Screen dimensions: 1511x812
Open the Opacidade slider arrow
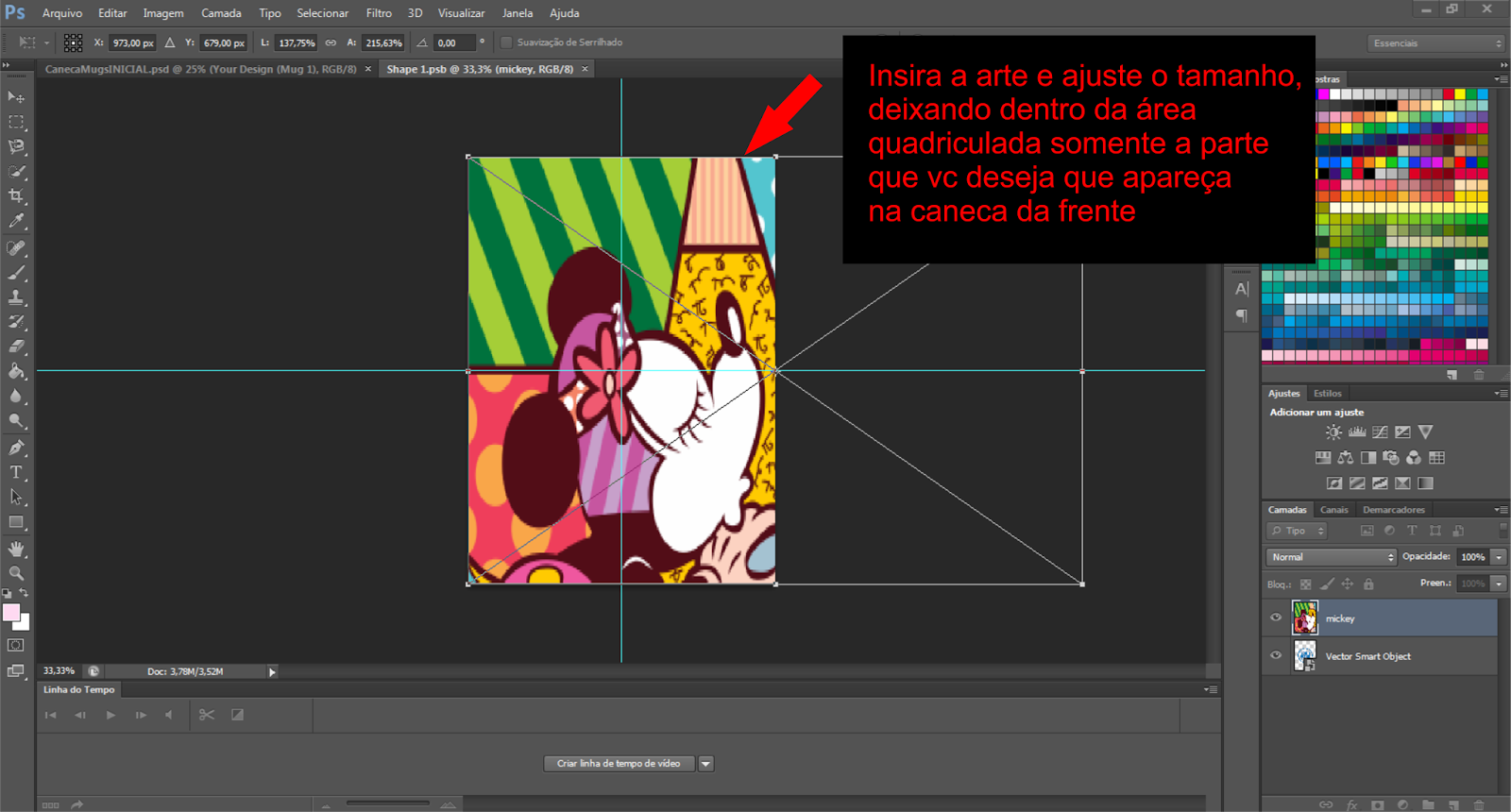[x=1499, y=557]
